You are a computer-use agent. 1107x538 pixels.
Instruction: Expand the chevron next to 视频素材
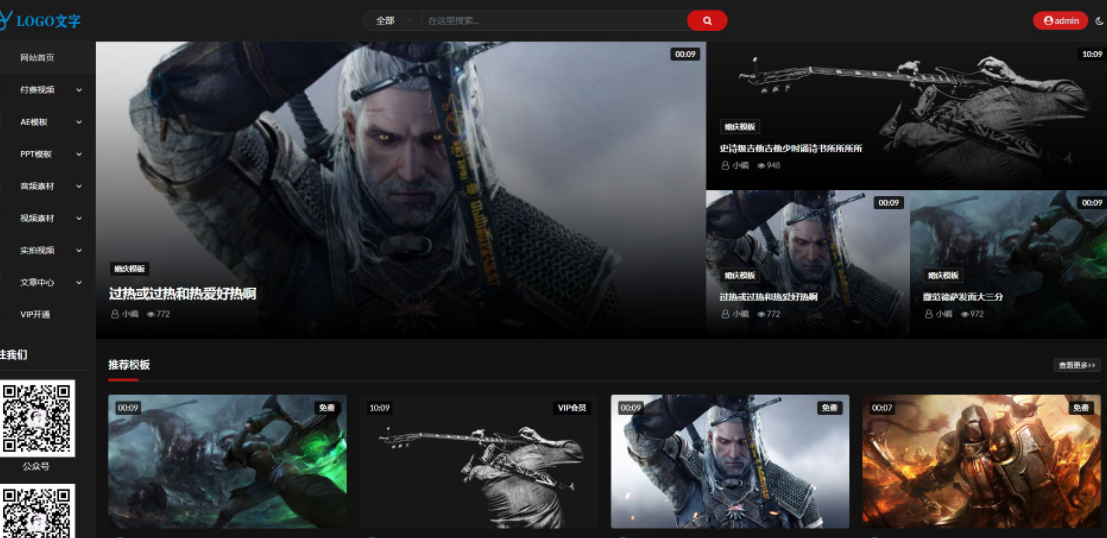[x=78, y=218]
